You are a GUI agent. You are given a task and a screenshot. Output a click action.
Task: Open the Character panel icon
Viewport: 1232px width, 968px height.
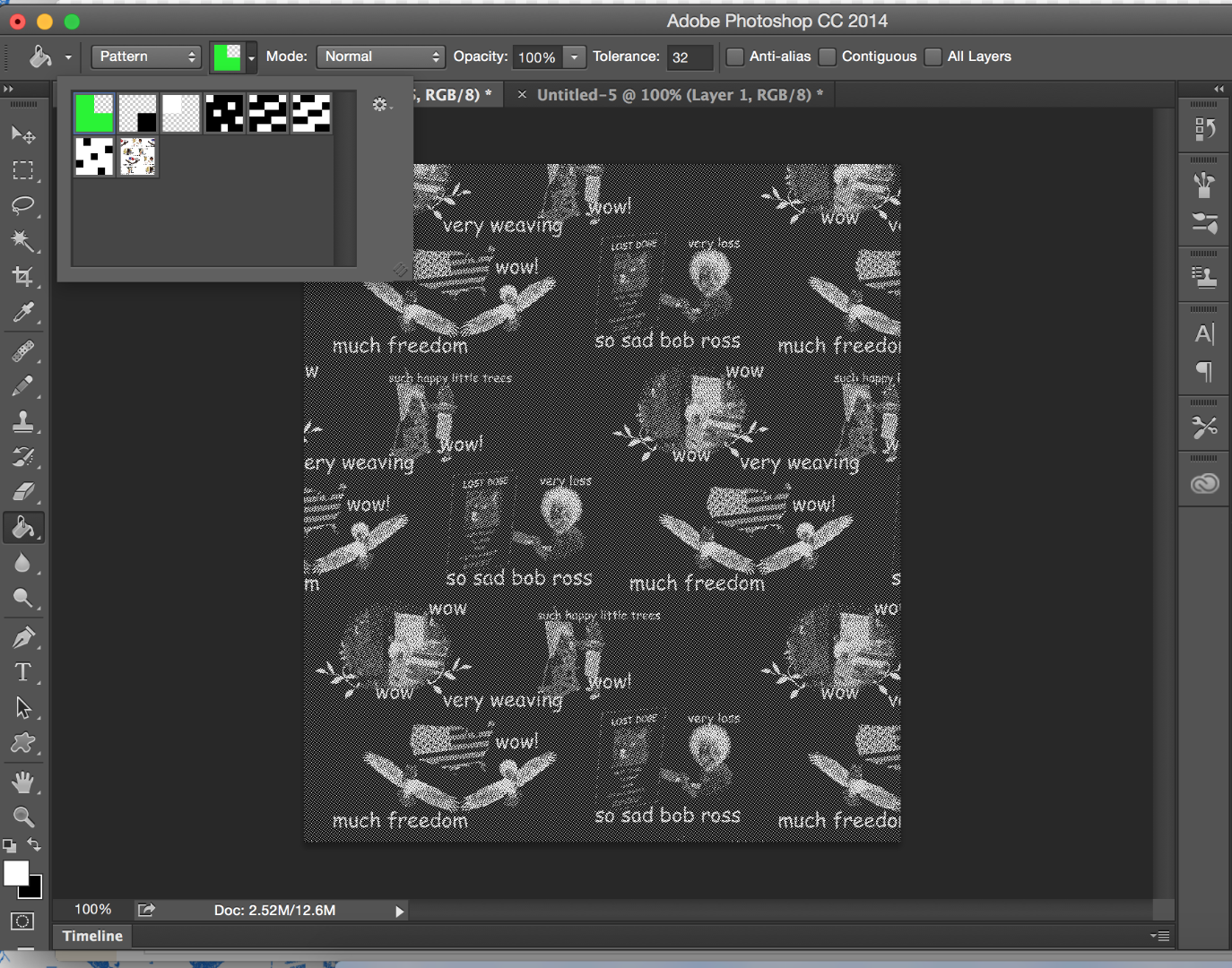click(x=1205, y=334)
